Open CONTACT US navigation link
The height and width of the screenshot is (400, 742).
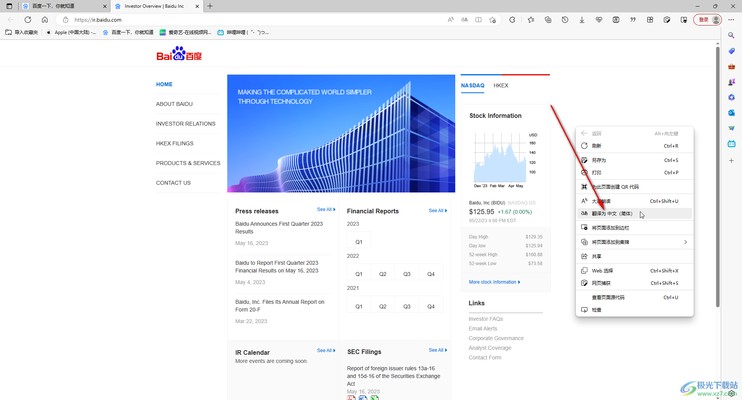pyautogui.click(x=173, y=183)
